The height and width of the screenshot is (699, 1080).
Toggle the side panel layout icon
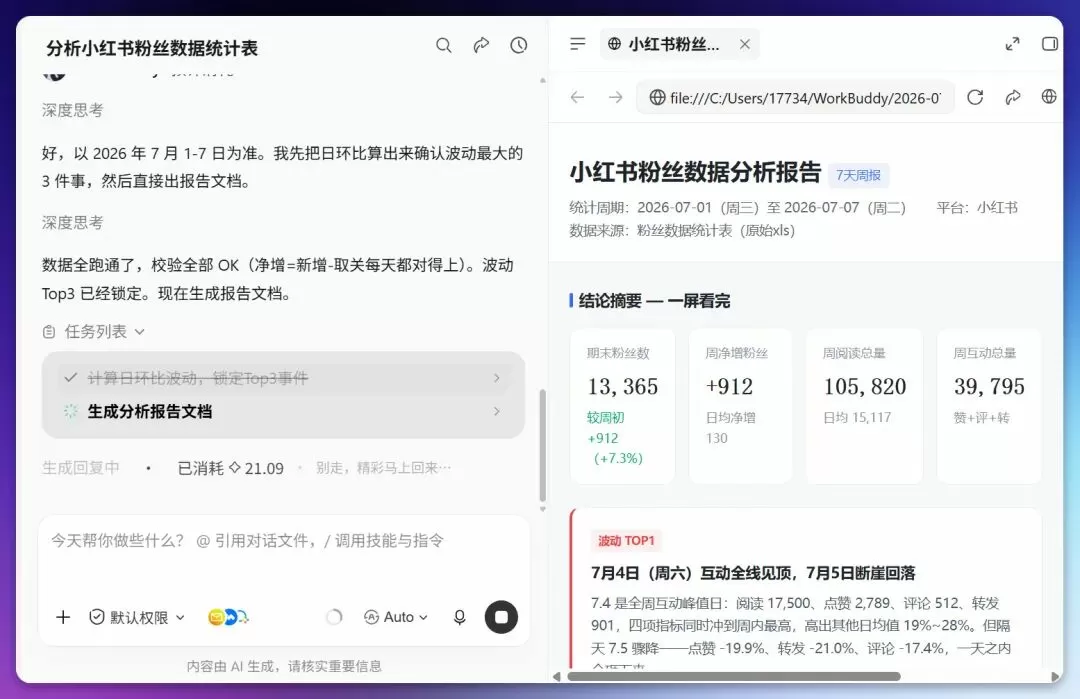click(x=1049, y=44)
